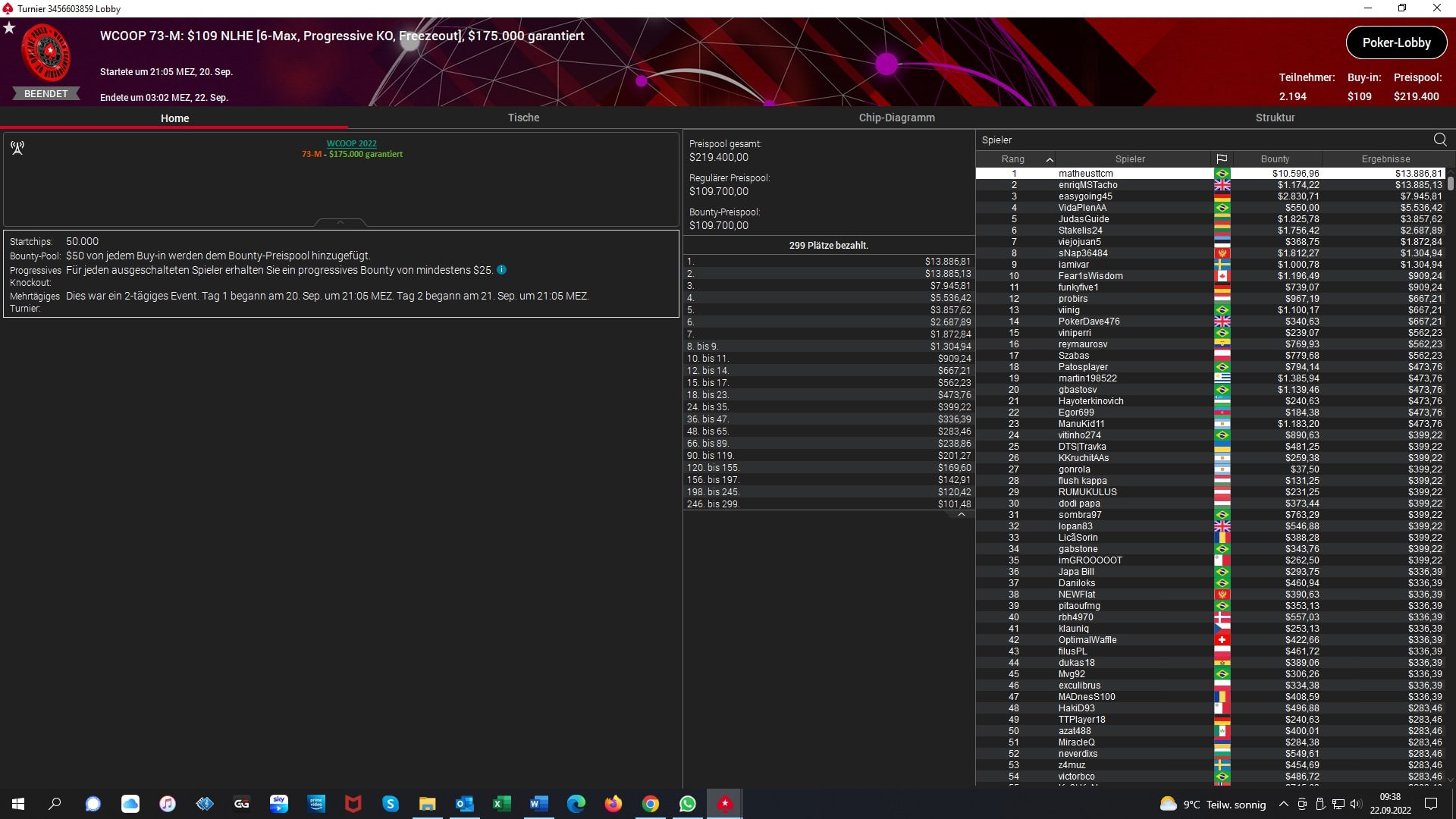Open Windows search from the taskbar
This screenshot has height=819, width=1456.
click(55, 804)
